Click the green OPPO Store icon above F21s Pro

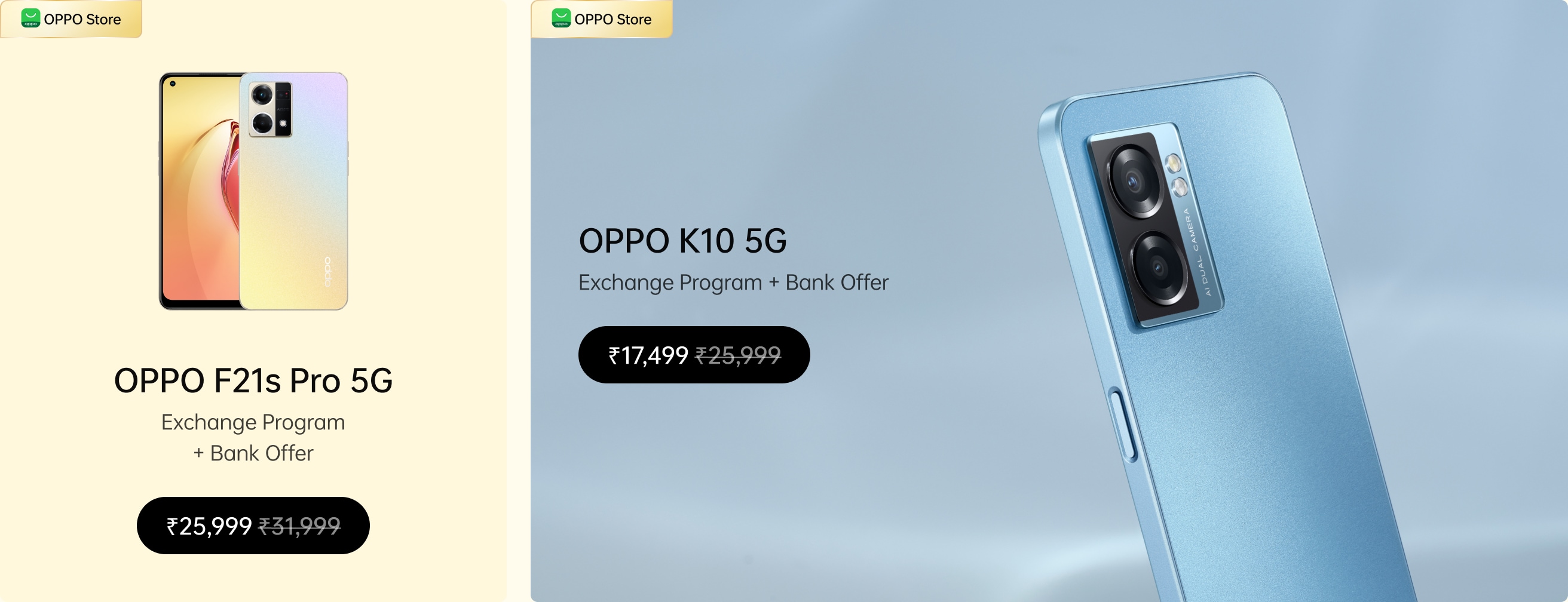(x=30, y=19)
